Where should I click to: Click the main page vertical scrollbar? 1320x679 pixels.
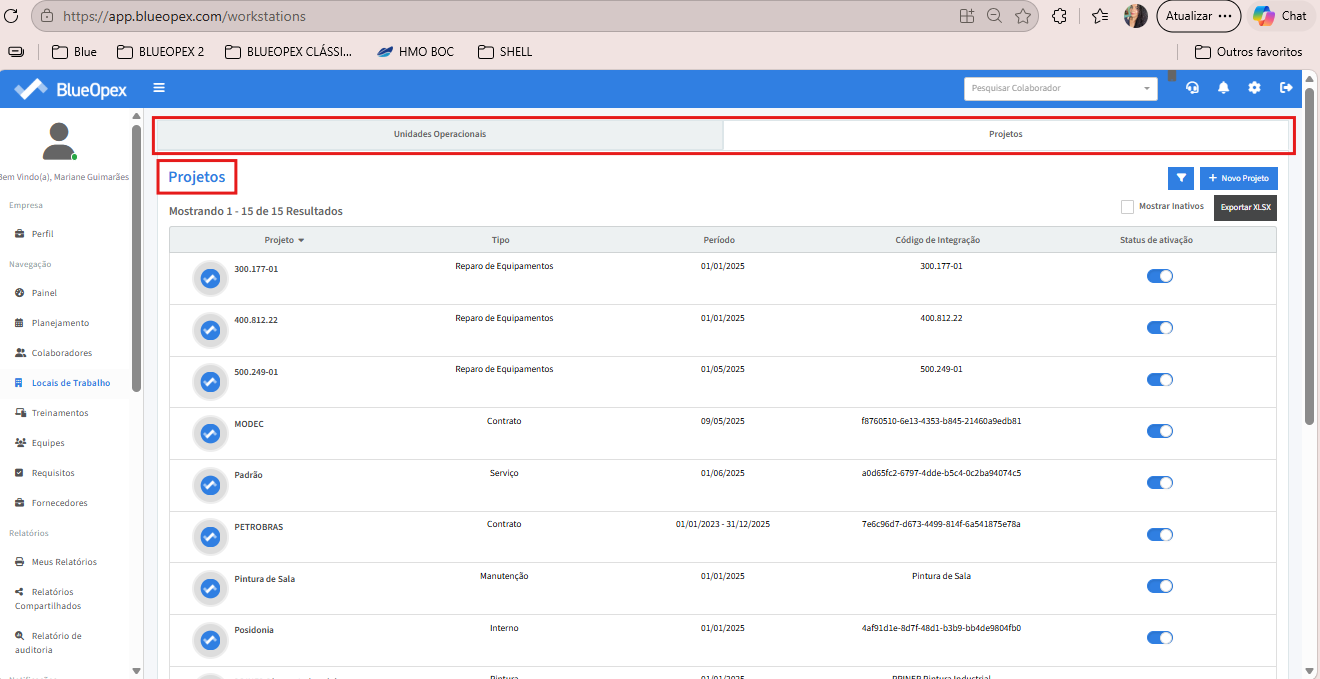point(1309,256)
